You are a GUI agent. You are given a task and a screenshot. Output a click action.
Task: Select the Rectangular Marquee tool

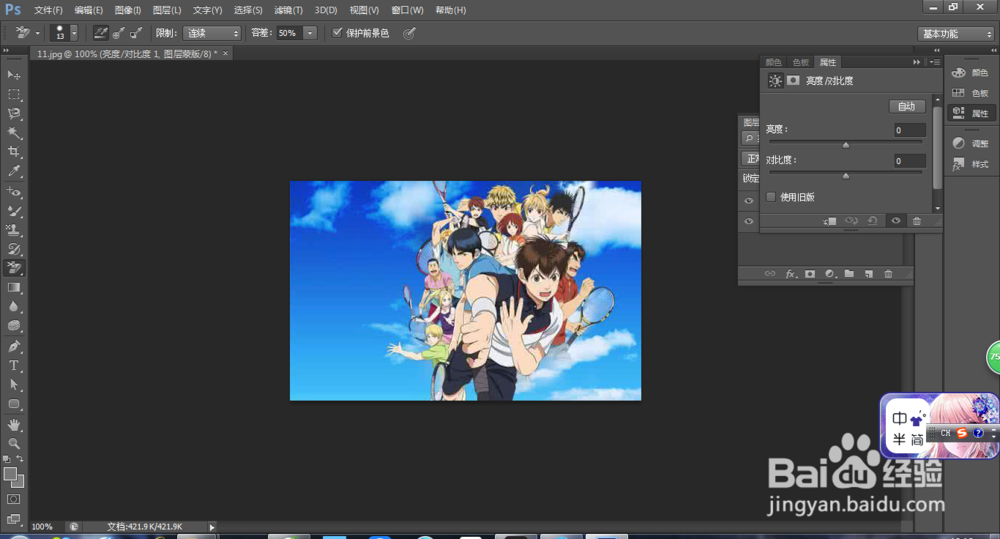[13, 94]
